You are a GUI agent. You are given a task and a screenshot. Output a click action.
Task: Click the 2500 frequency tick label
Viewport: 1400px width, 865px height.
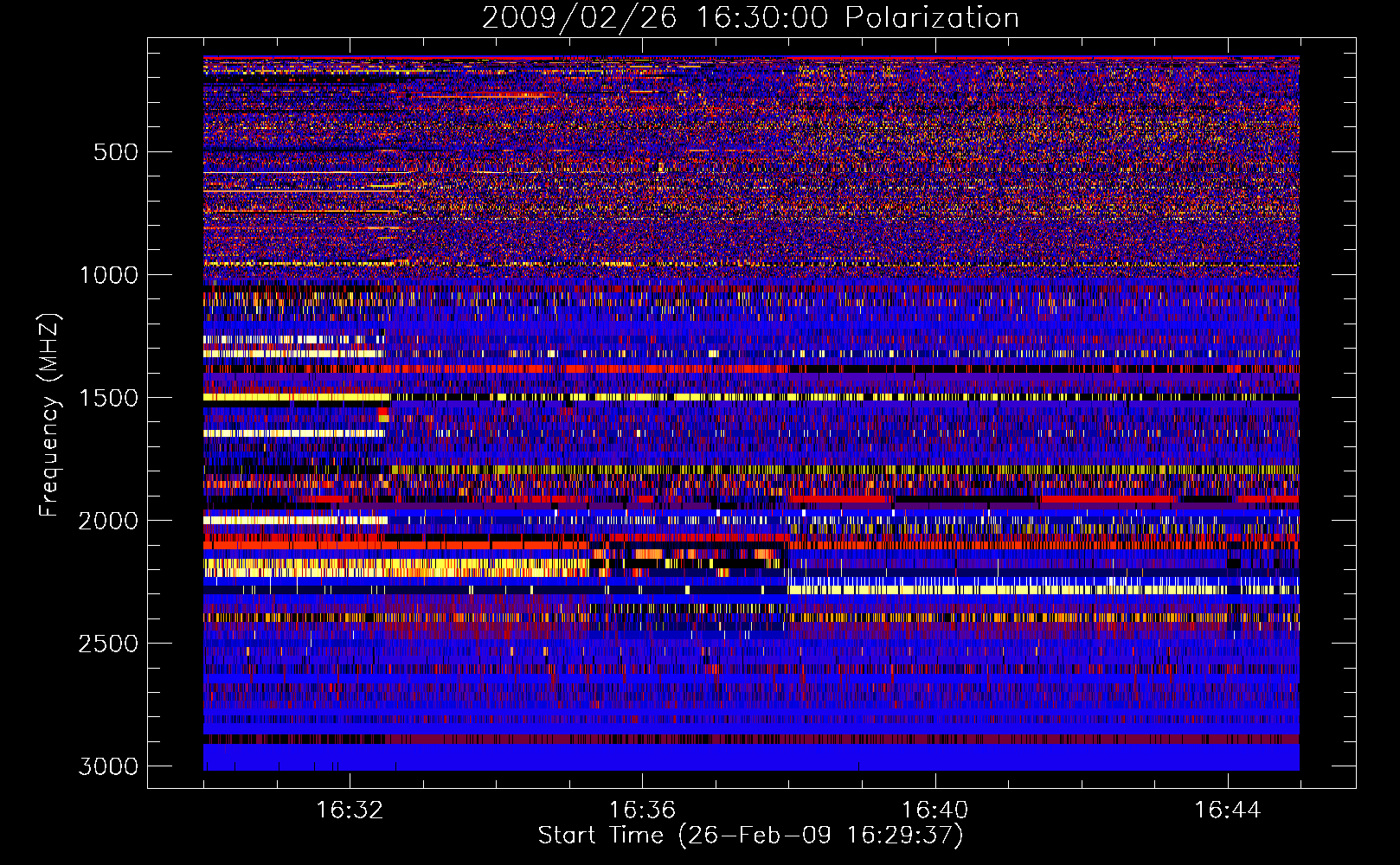click(108, 644)
